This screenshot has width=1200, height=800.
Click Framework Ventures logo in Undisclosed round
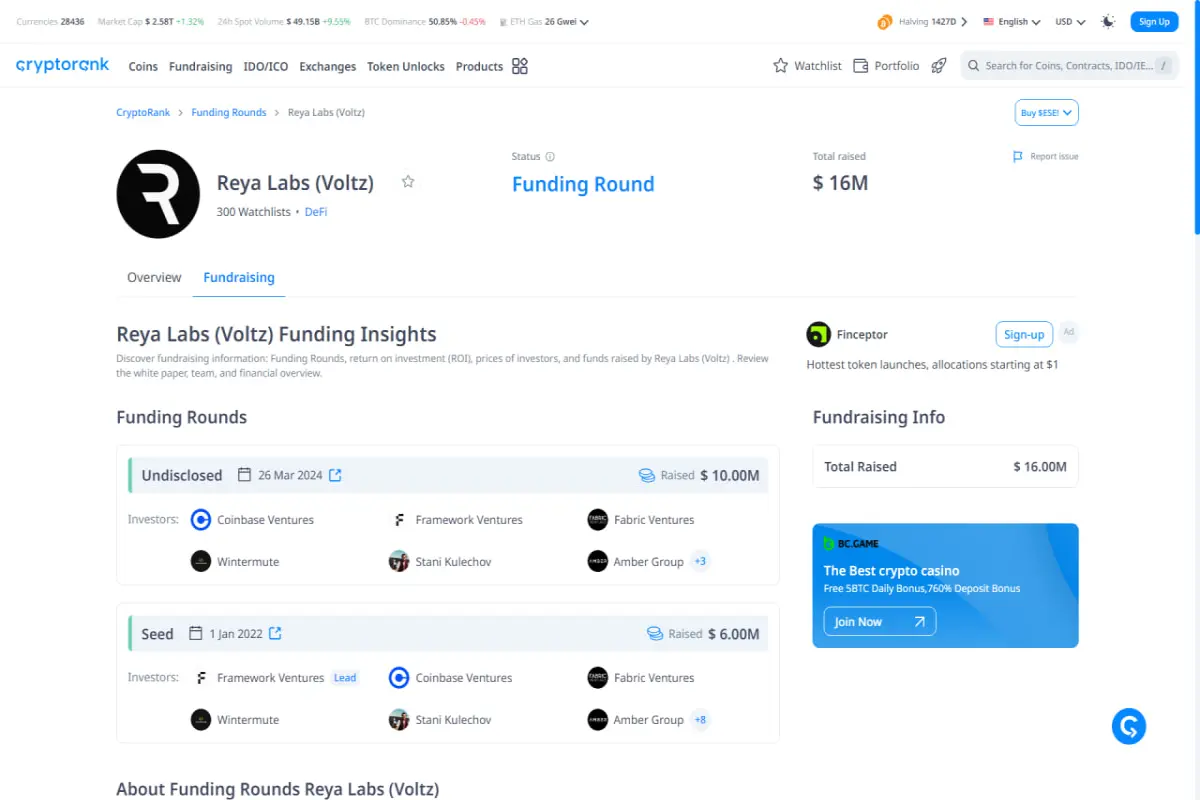[399, 520]
